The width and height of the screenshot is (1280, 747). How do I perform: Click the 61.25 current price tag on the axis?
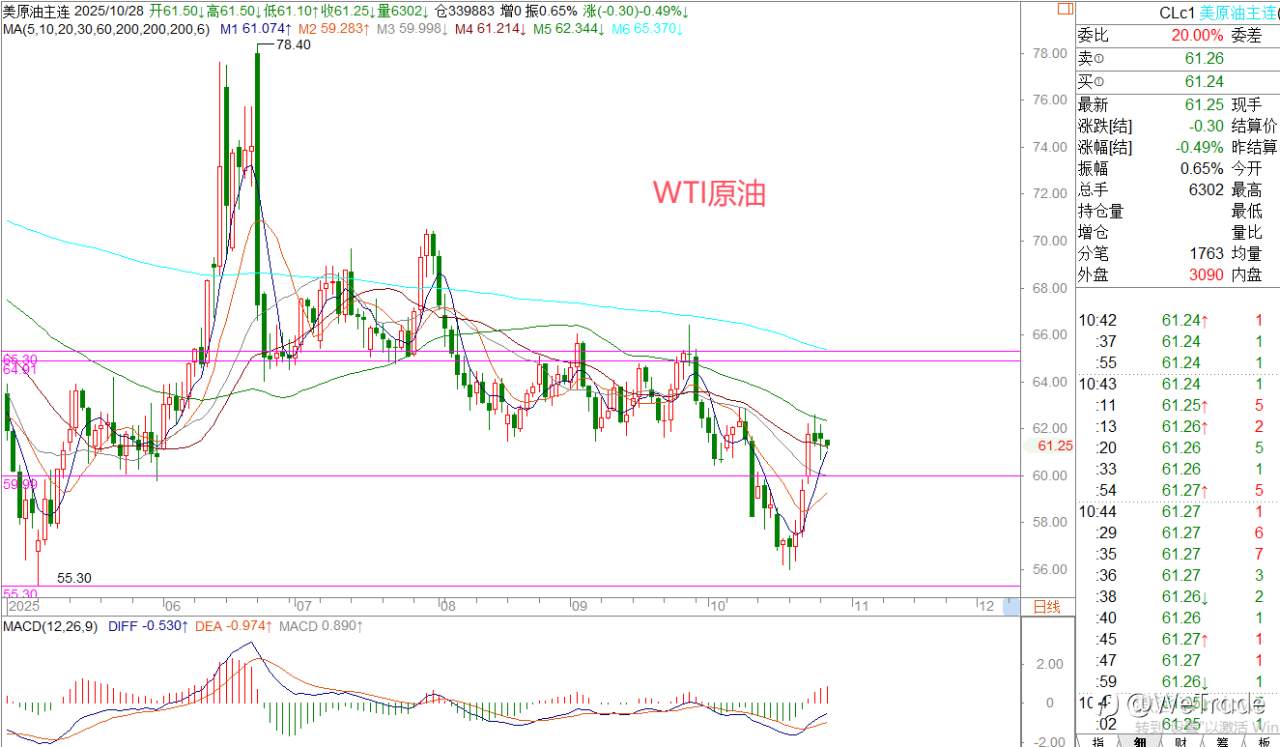(x=1055, y=446)
